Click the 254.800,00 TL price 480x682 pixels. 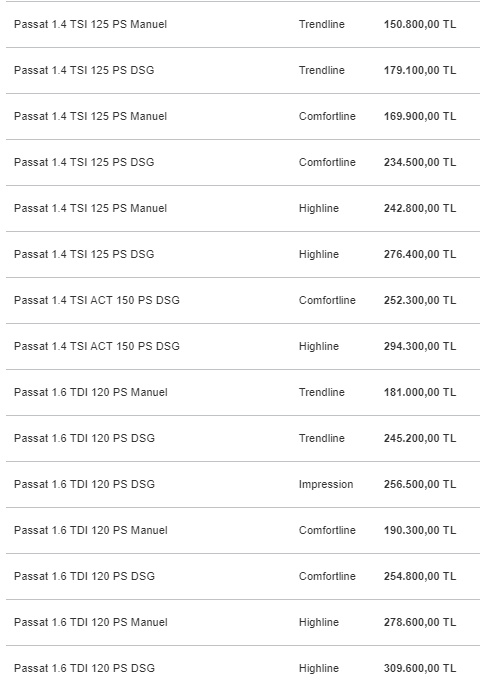(x=420, y=576)
